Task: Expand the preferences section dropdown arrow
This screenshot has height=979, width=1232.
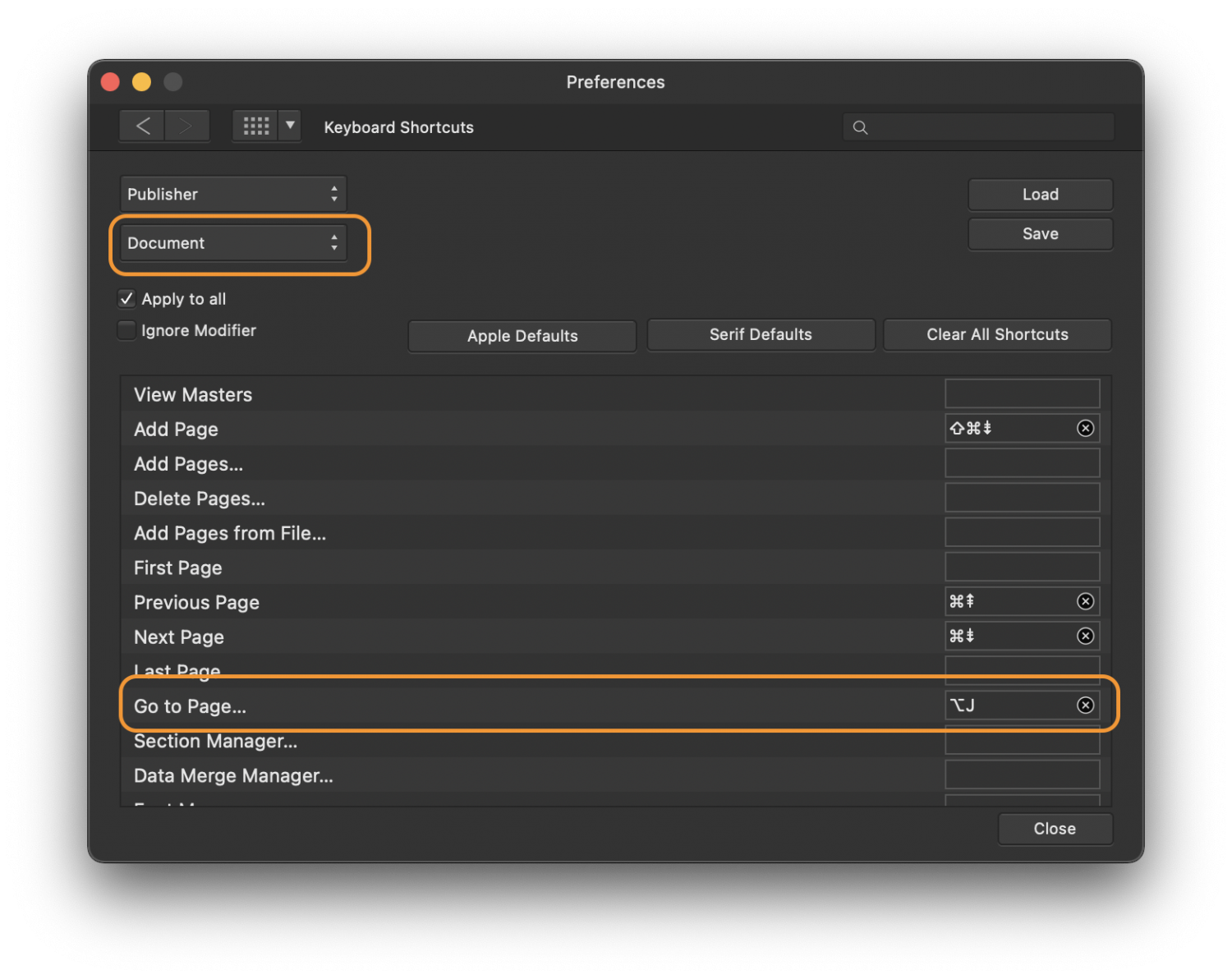Action: tap(290, 126)
